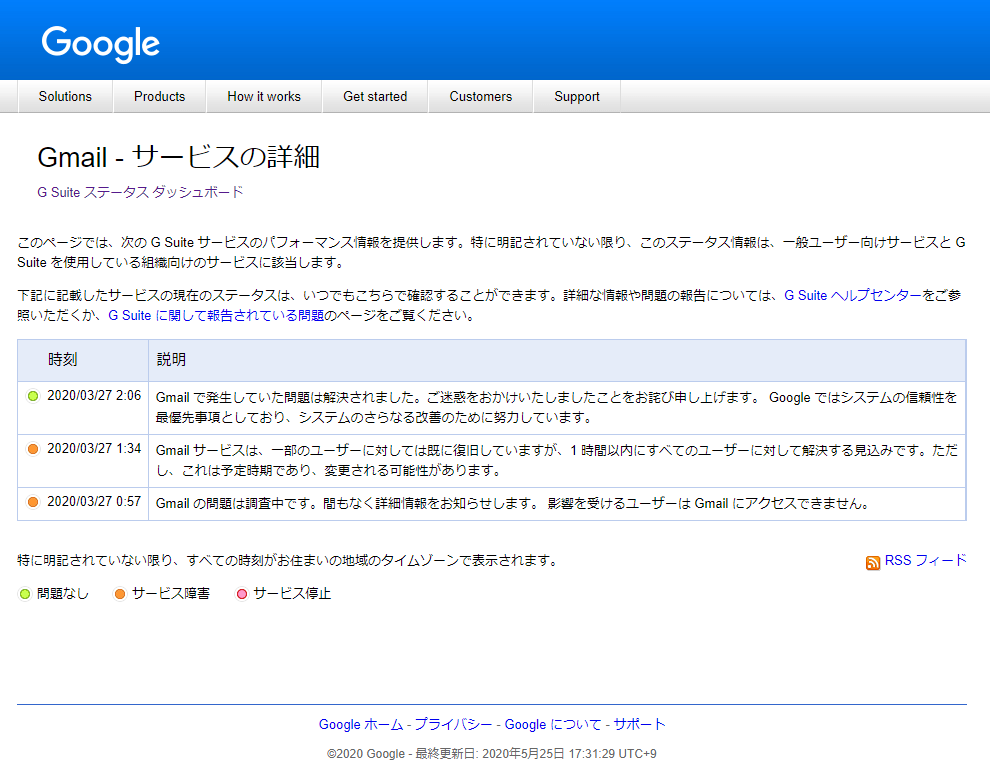
Task: Open the Products menu item
Action: tap(159, 97)
